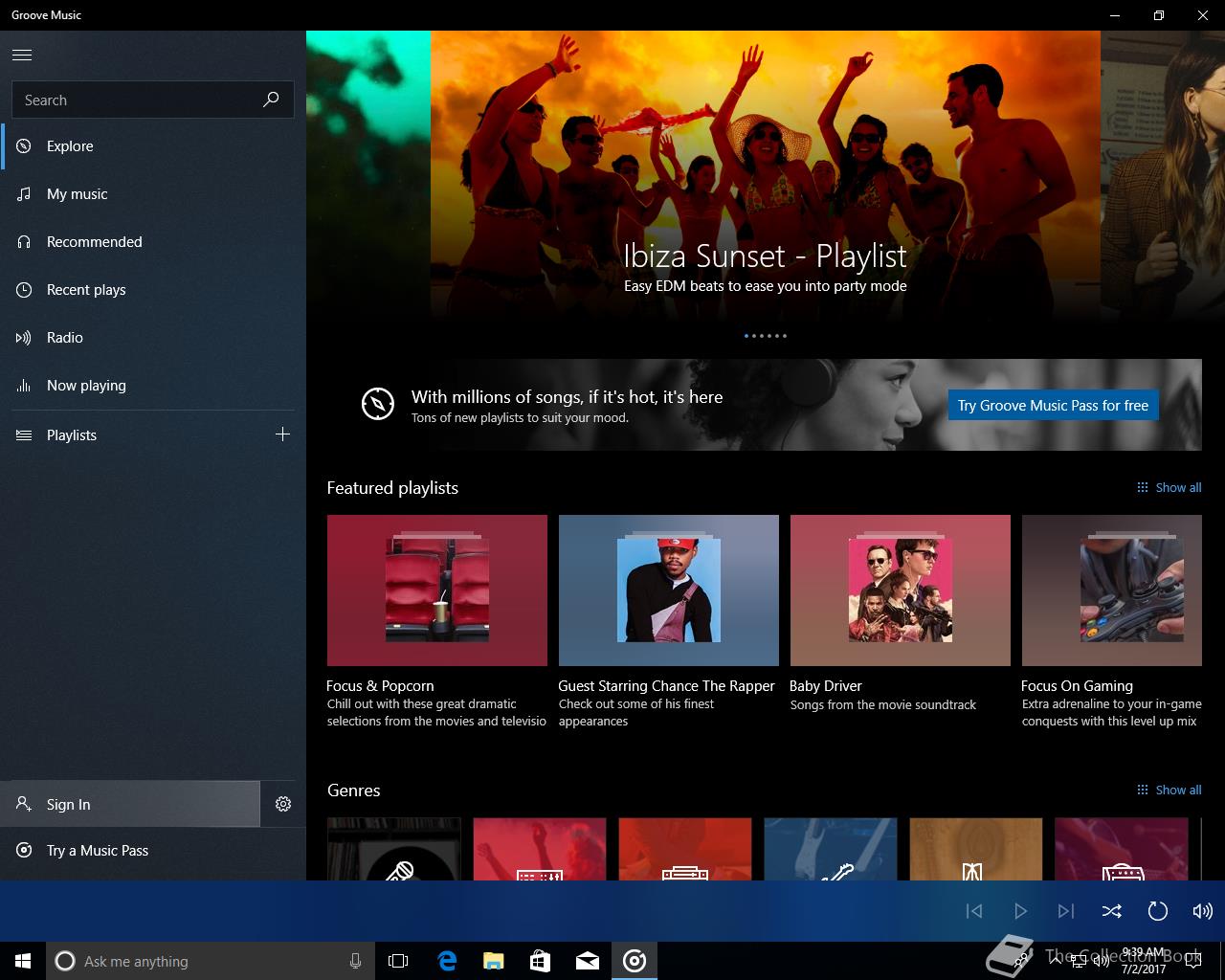Click the Playlists list icon
This screenshot has width=1225, height=980.
24,435
